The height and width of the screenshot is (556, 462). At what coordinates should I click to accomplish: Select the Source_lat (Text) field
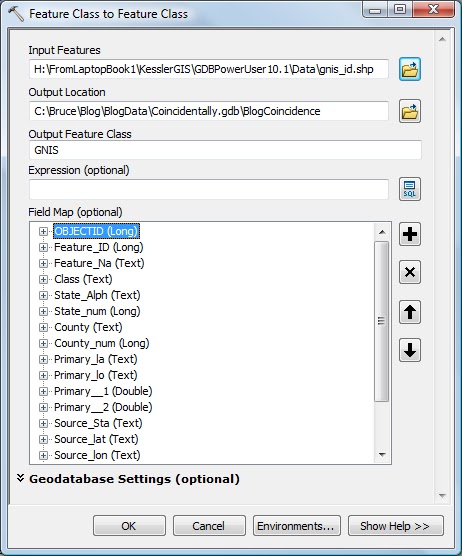pos(96,439)
